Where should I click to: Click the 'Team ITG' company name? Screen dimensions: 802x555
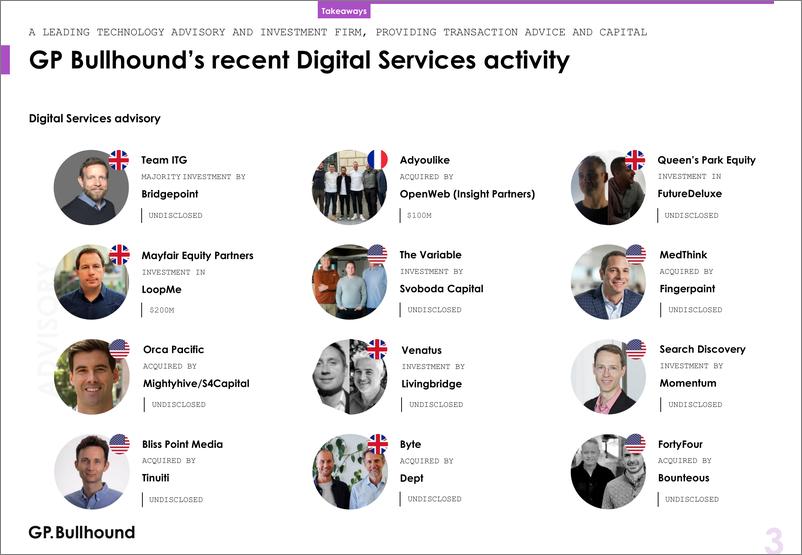[x=164, y=160]
